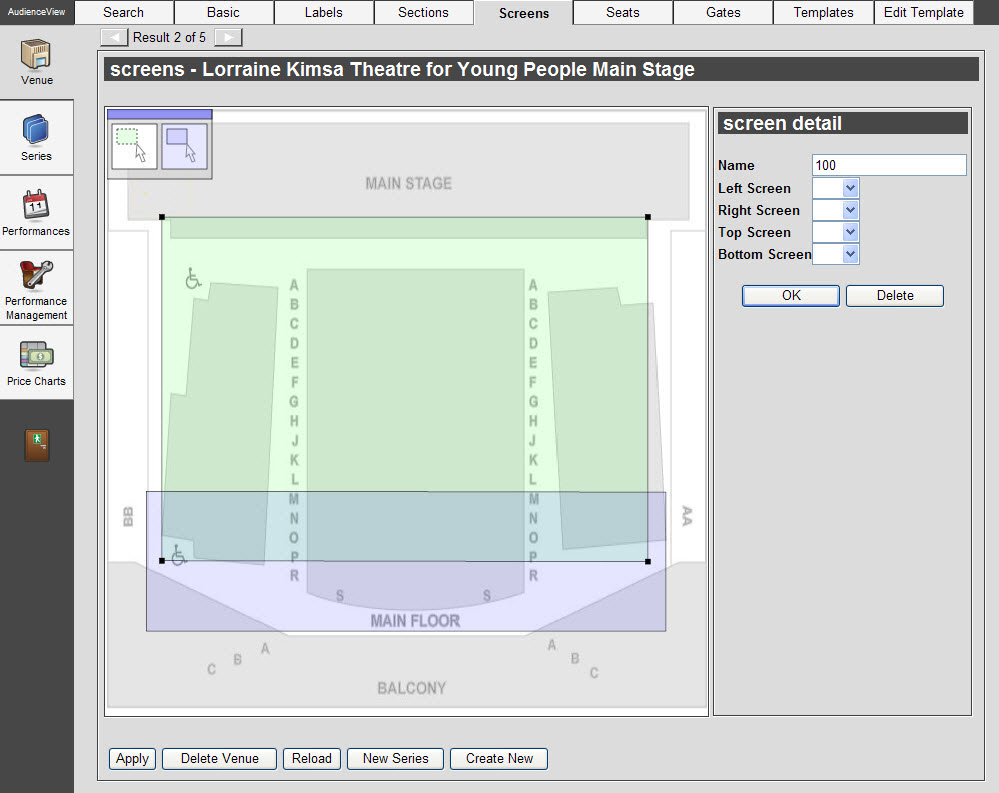This screenshot has height=793, width=999.
Task: Click the MAIN FLOOR label on map
Action: click(415, 621)
